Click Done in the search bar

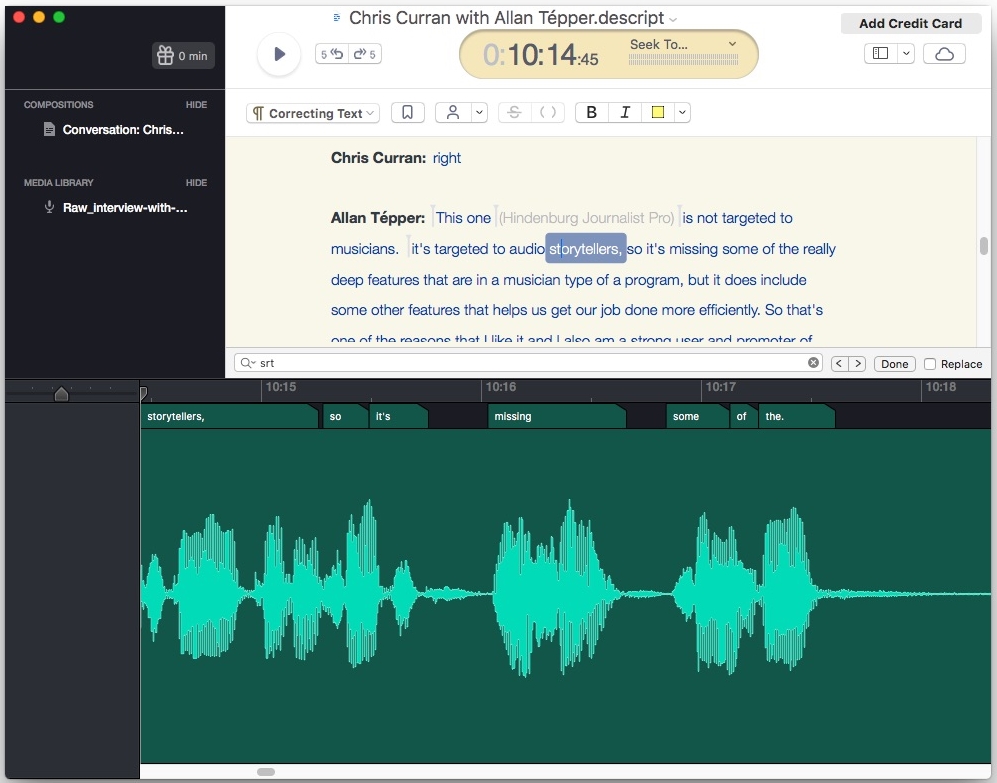pyautogui.click(x=894, y=364)
